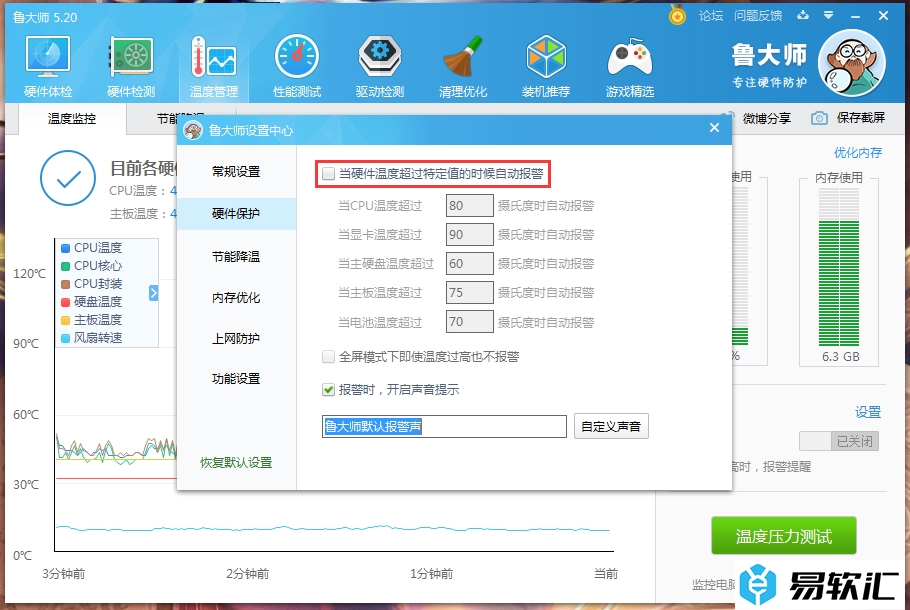The height and width of the screenshot is (610, 910).
Task: Toggle the 已关闭 alarm switch
Action: click(839, 441)
